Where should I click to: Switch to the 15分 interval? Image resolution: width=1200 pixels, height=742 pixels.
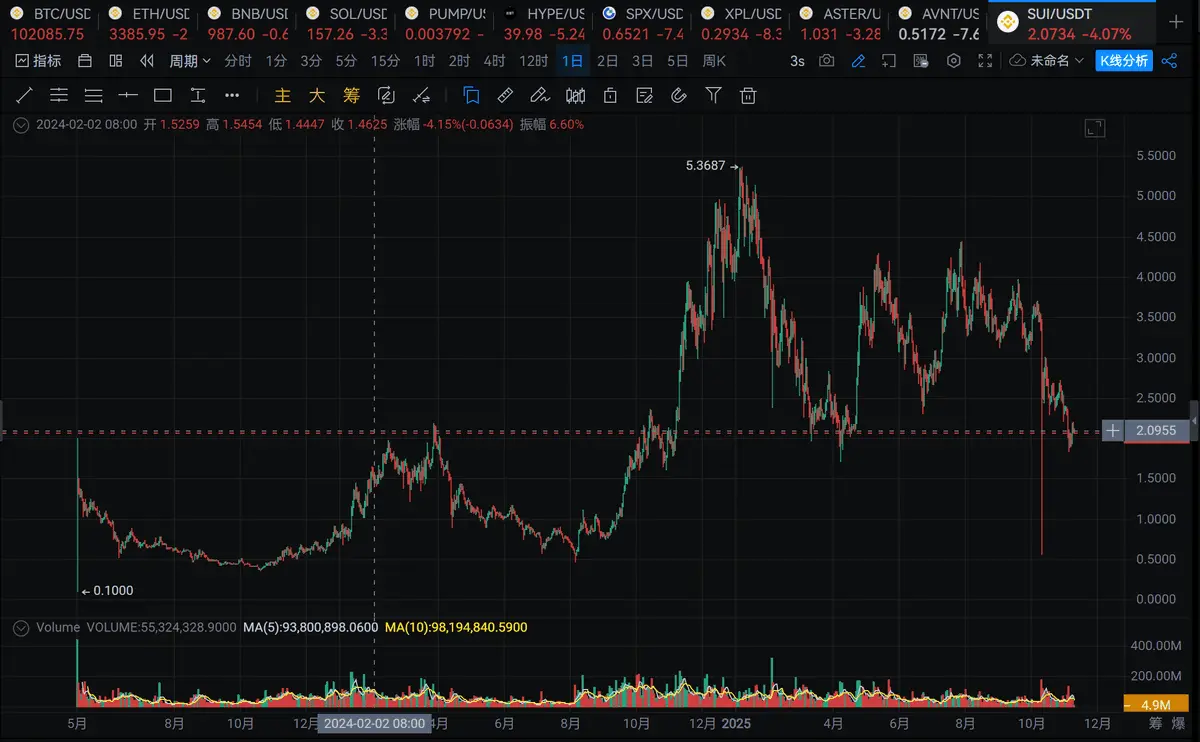pos(385,61)
